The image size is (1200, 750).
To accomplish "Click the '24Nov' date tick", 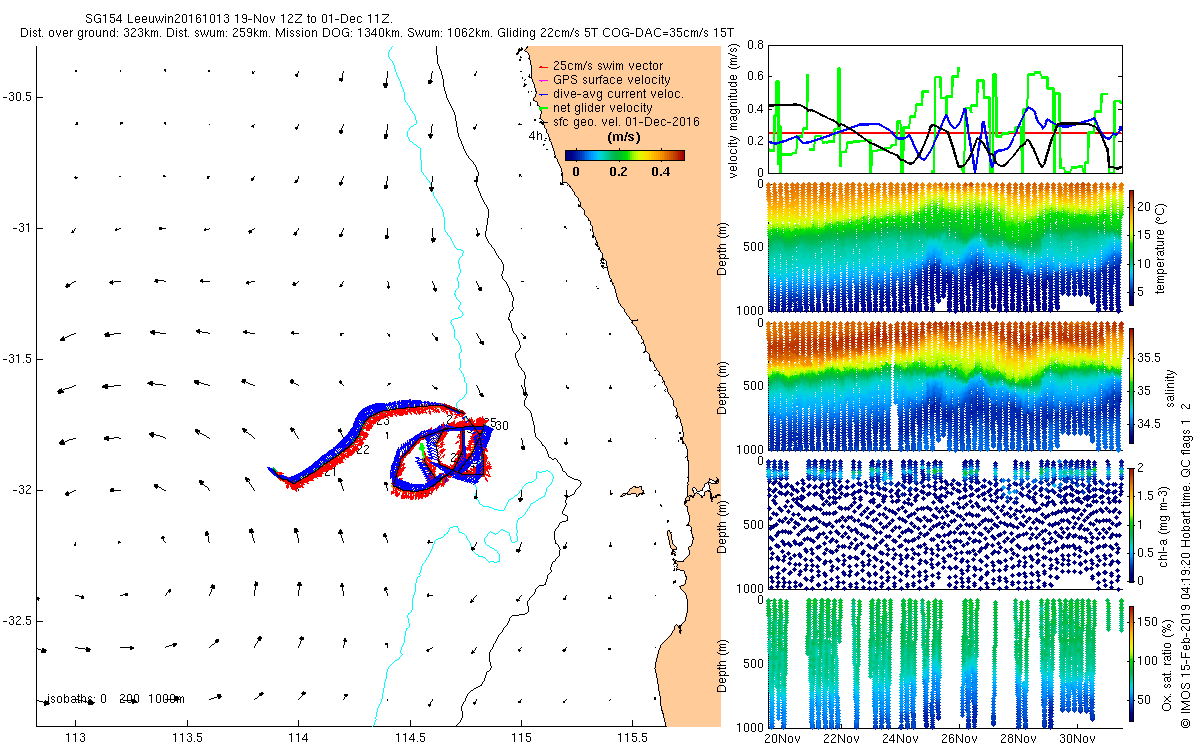I will [900, 739].
